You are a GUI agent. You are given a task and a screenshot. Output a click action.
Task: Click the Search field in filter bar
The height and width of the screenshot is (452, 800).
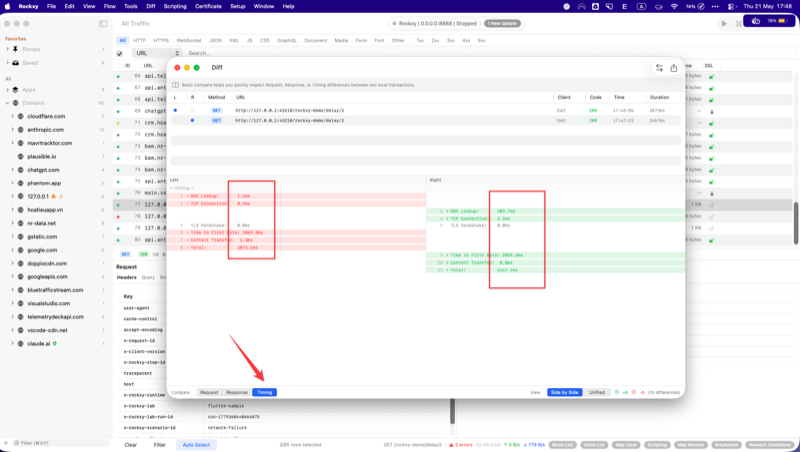pos(490,53)
